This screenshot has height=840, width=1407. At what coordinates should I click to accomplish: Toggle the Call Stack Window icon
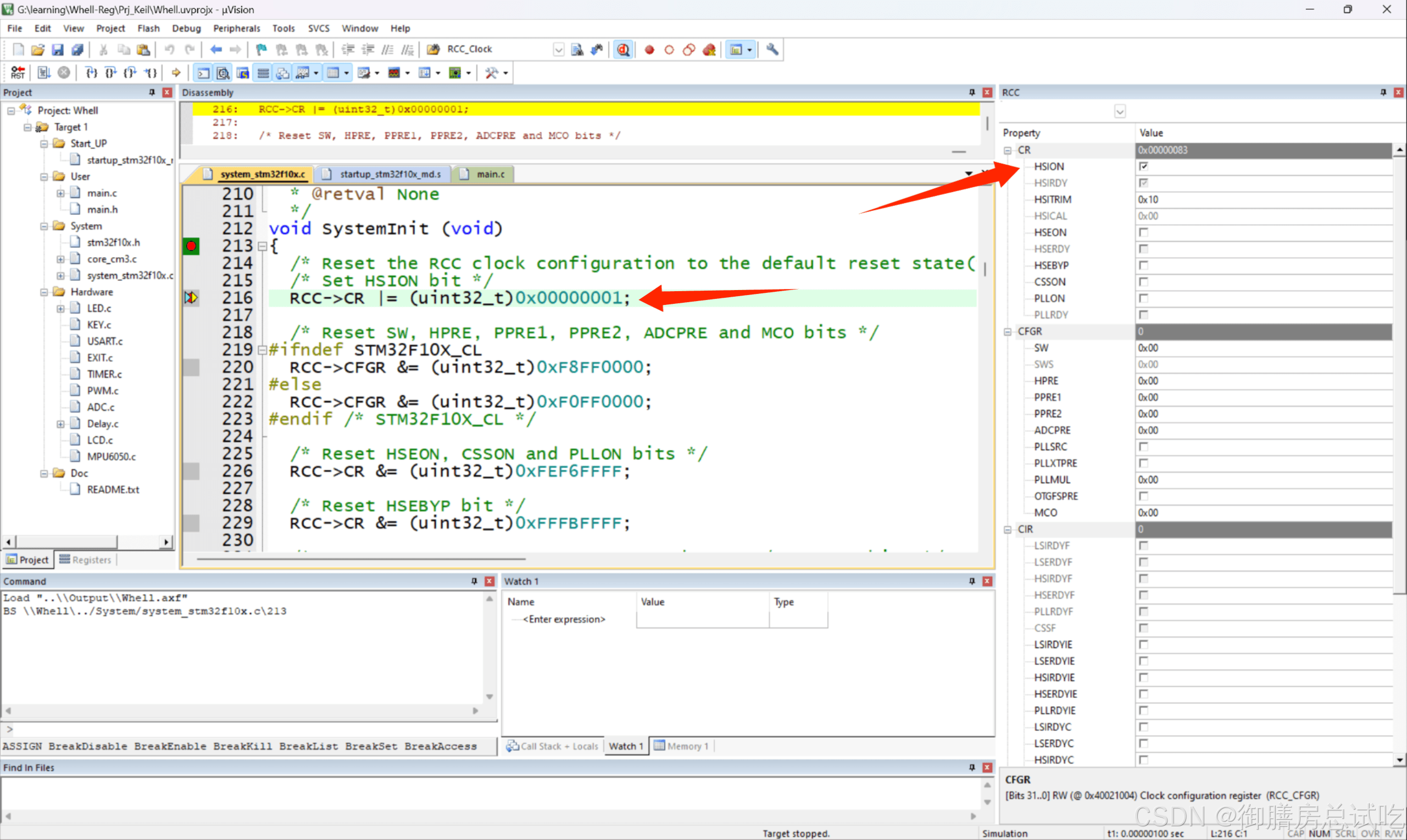click(282, 73)
